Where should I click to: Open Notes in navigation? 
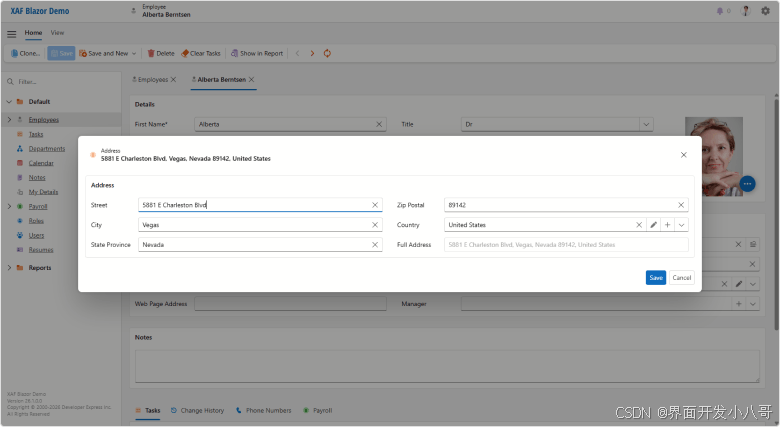point(37,178)
